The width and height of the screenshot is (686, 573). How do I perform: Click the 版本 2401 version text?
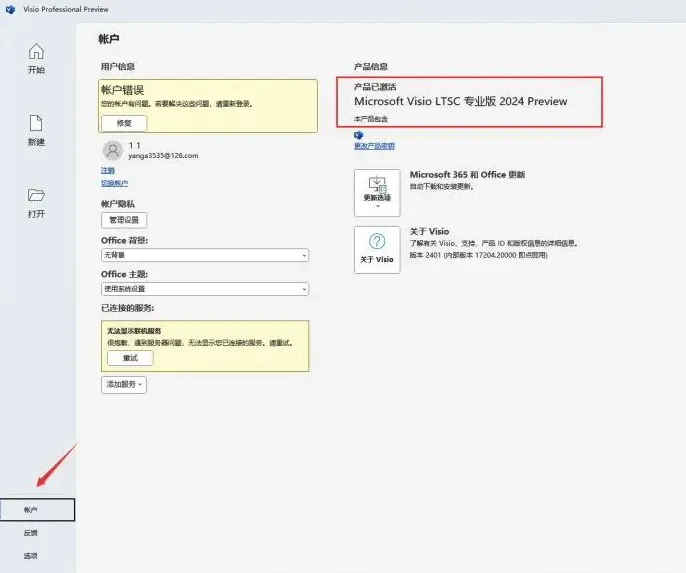478,255
